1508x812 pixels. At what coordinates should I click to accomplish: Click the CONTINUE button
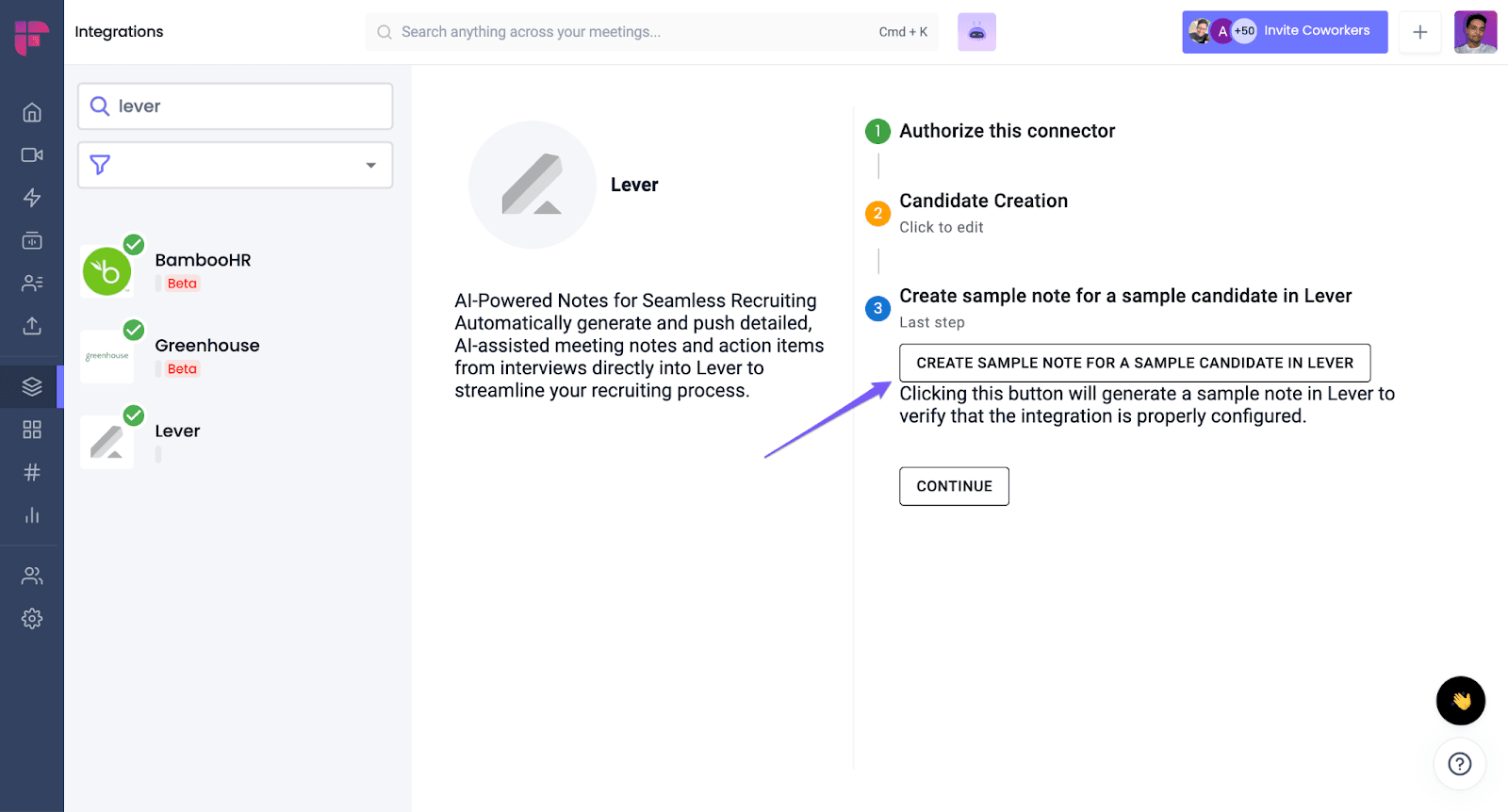(954, 486)
